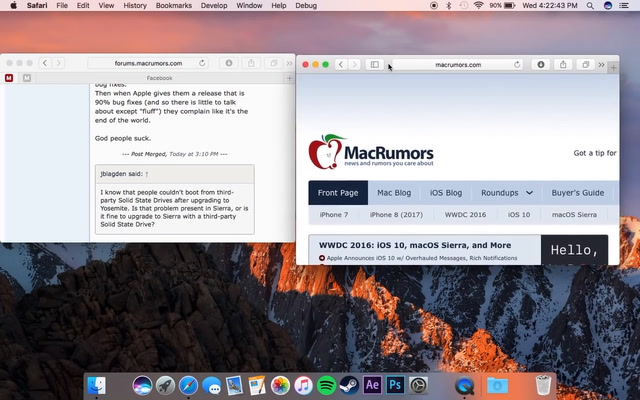Click the Siri icon in menu bar
Screen dimensions: 640x400
click(608, 5)
